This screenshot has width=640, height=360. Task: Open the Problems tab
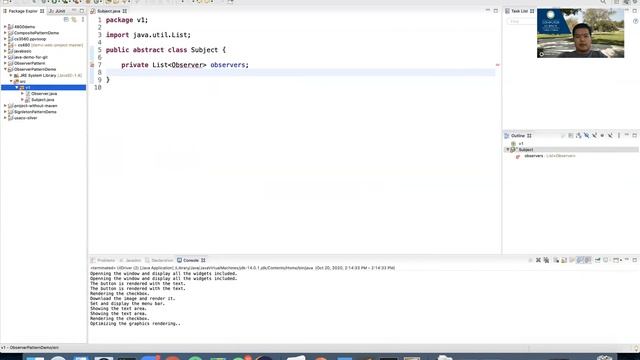103,260
